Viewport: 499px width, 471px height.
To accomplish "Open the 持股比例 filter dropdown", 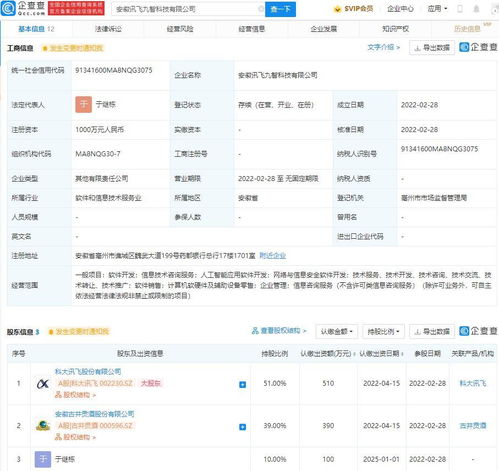I will point(383,332).
